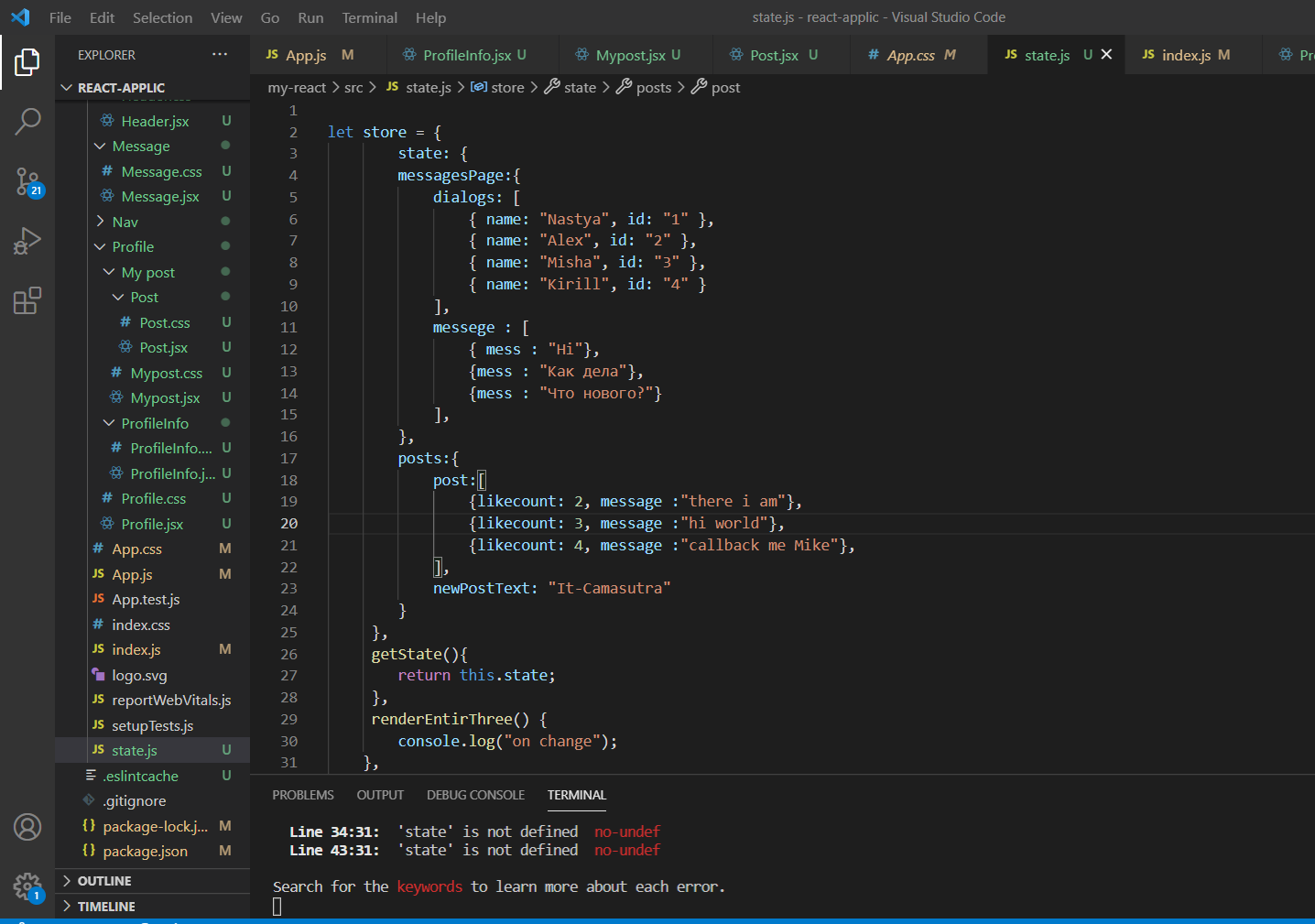Show the DEBUG CONSOLE panel
Viewport: 1315px width, 924px height.
pos(475,795)
